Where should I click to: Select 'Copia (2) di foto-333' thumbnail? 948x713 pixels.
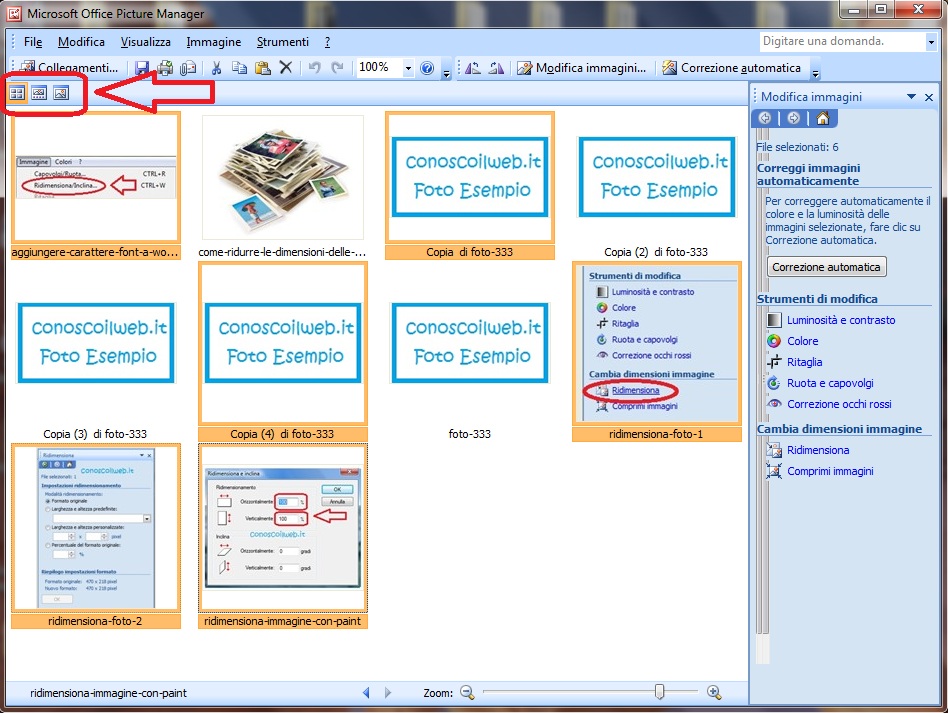pos(657,186)
